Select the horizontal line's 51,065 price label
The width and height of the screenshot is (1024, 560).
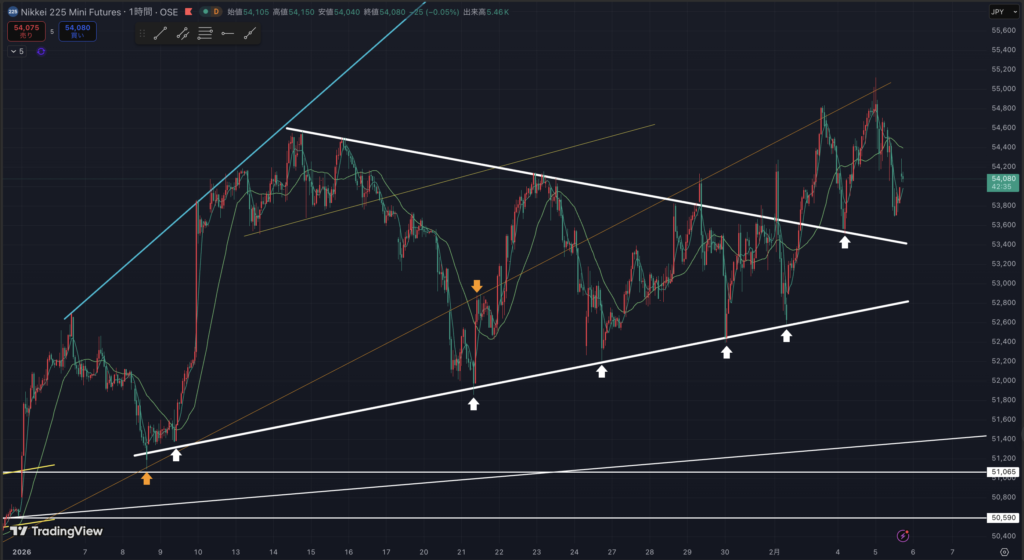click(x=1002, y=471)
